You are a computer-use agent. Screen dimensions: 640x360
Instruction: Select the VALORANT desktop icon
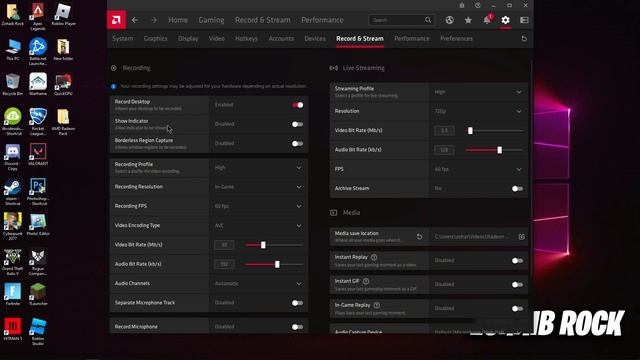click(x=38, y=154)
